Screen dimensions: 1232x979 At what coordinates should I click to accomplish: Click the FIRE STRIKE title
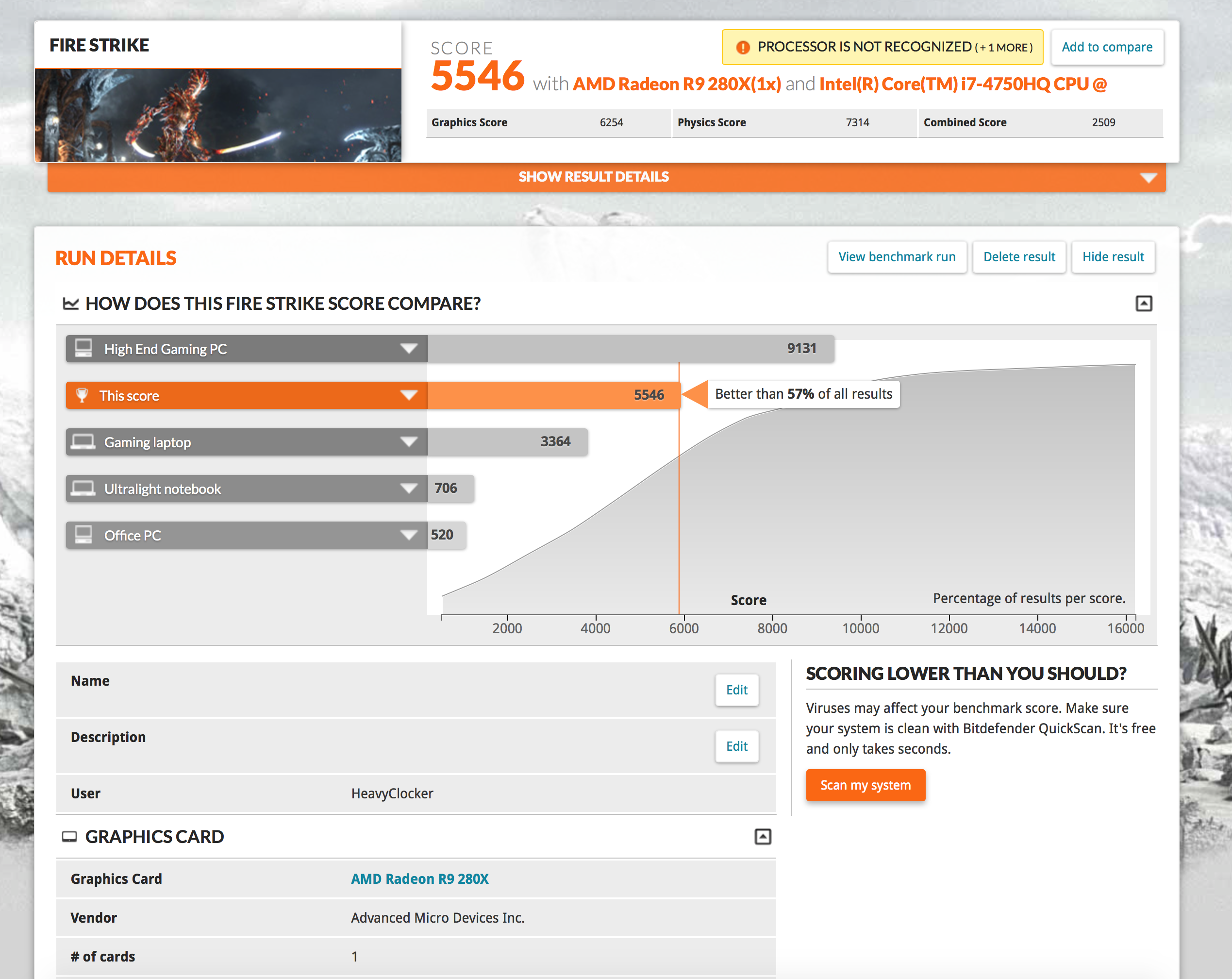(99, 45)
